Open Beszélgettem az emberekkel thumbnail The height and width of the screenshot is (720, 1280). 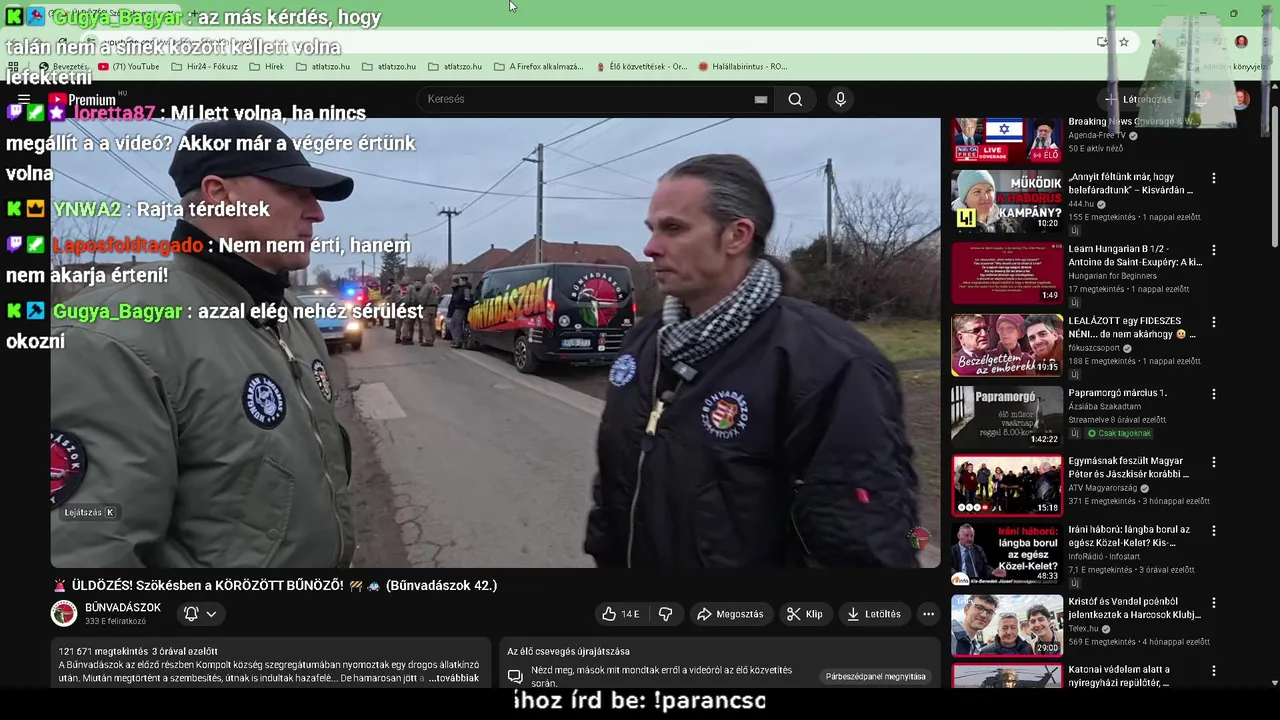pos(1007,344)
